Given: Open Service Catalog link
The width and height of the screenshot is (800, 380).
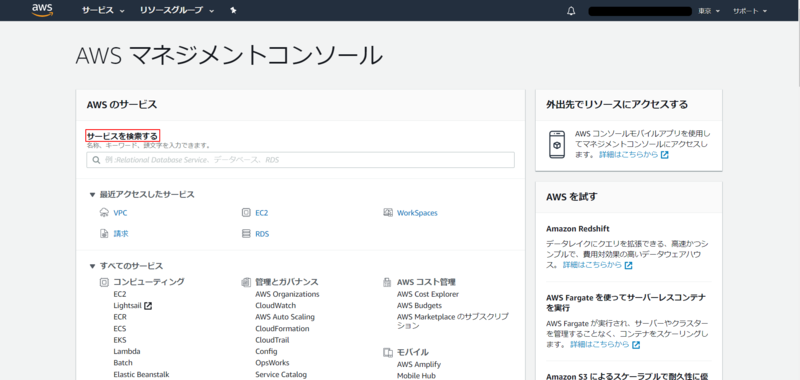Looking at the screenshot, I should coord(281,374).
